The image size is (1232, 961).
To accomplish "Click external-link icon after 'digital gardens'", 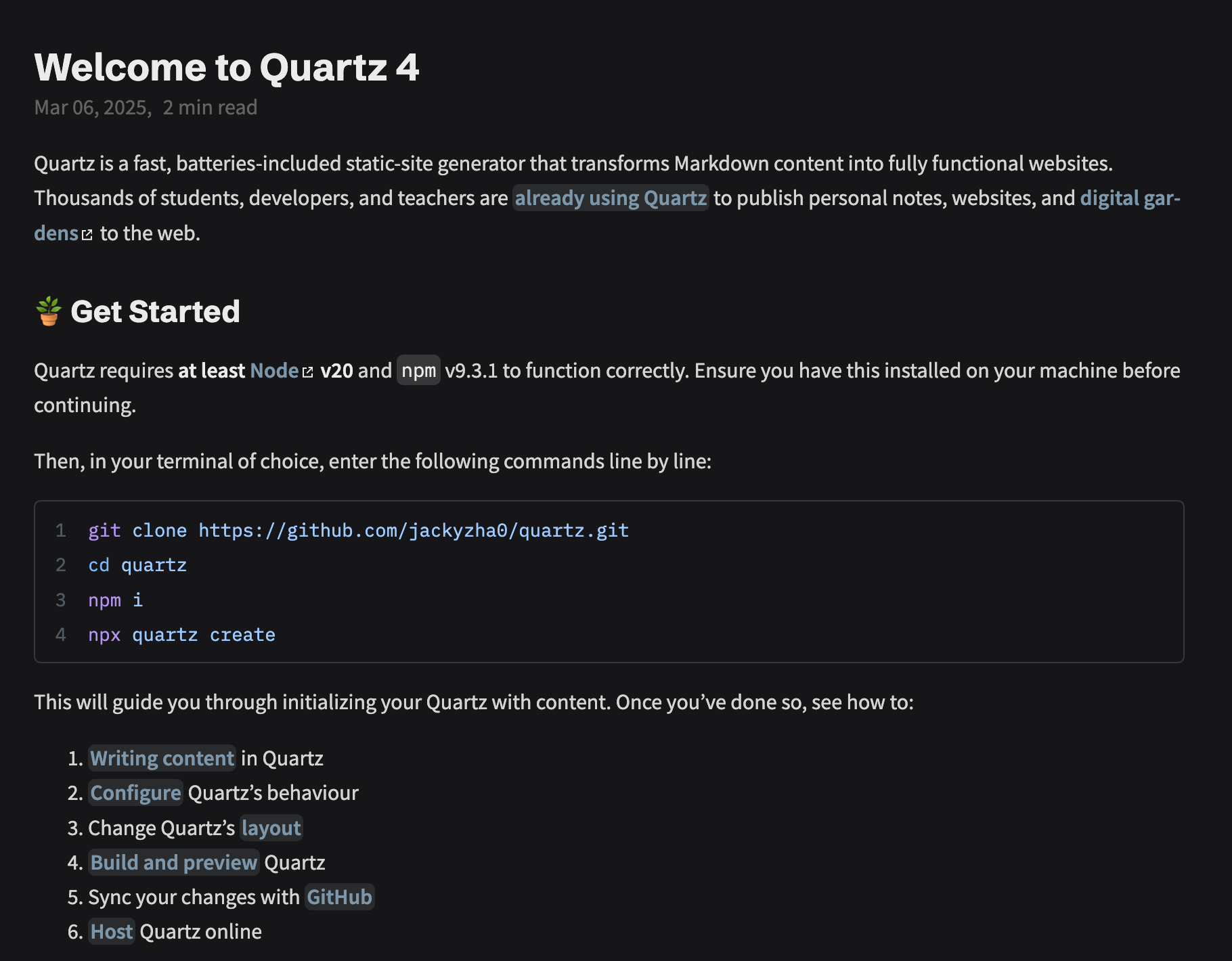I will 87,235.
